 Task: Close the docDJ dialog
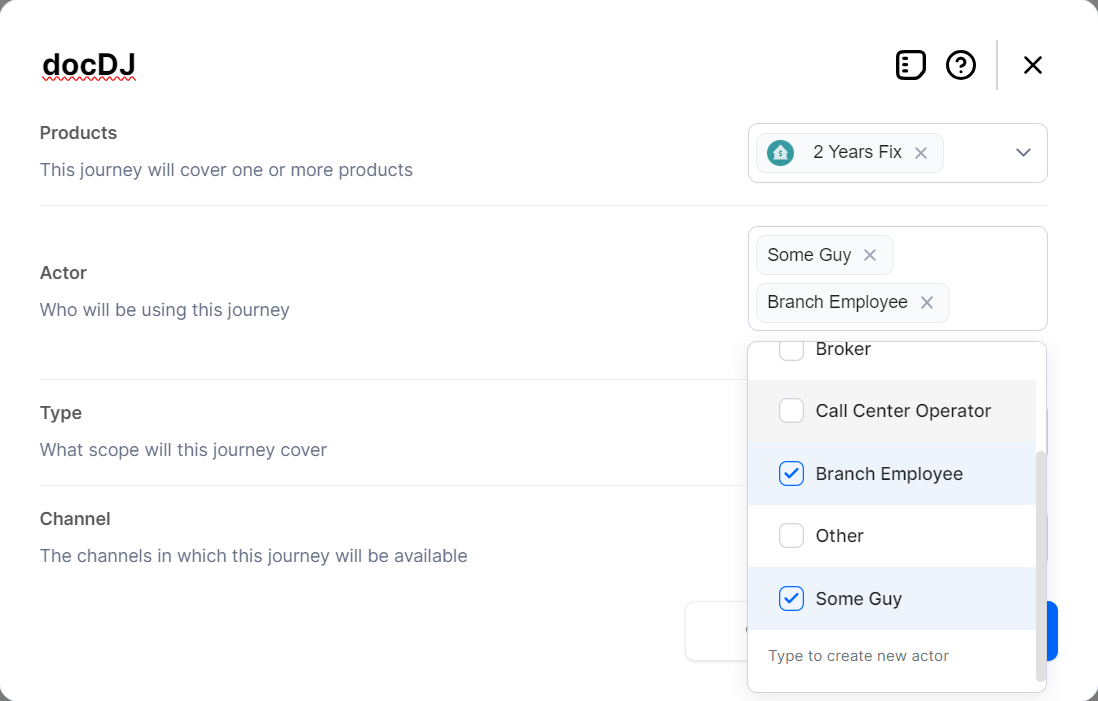[1033, 65]
